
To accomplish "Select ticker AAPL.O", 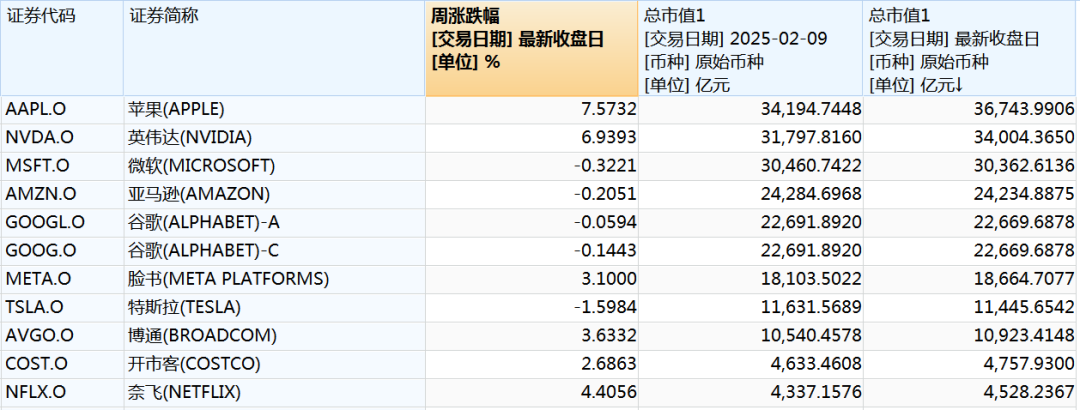I will [x=36, y=110].
